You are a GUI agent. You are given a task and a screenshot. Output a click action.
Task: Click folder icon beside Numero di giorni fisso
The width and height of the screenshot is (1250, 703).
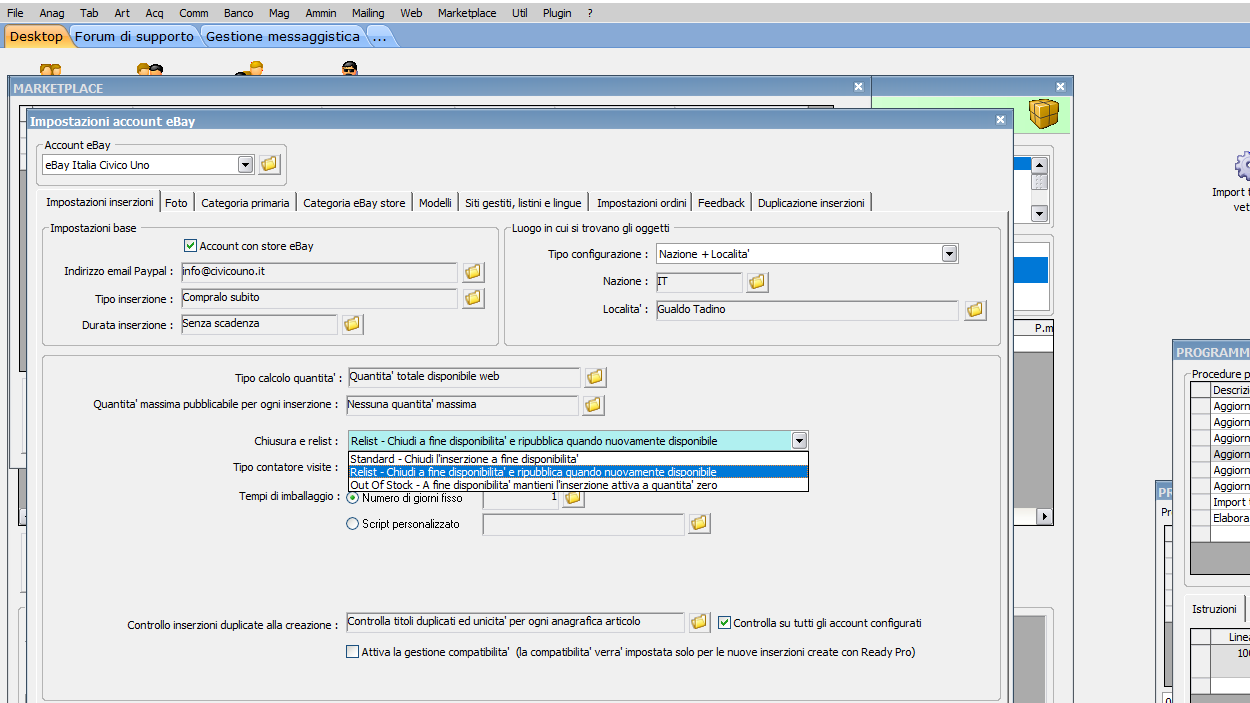point(573,498)
